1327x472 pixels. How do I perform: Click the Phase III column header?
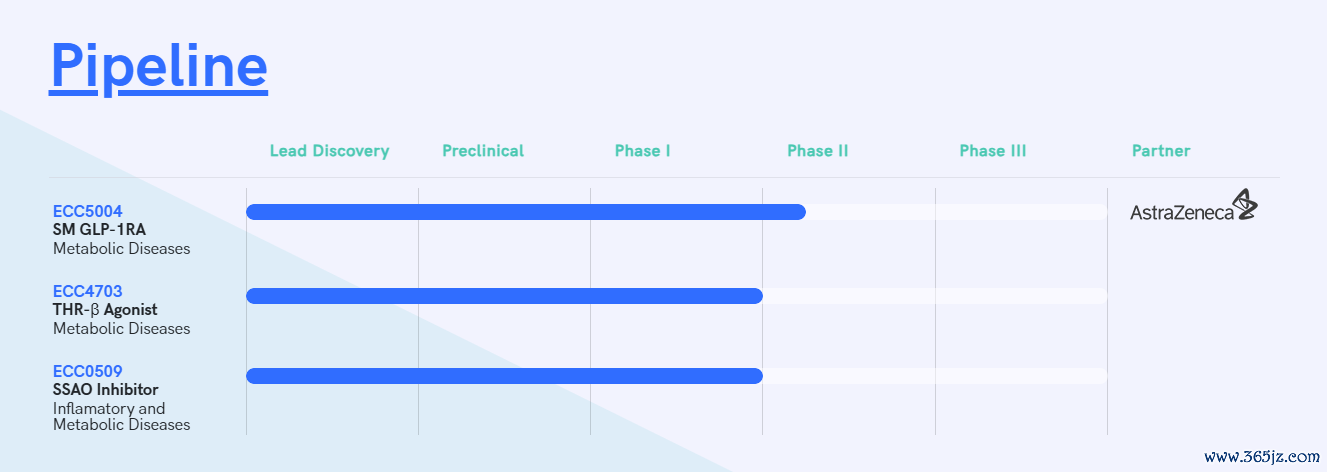coord(993,151)
